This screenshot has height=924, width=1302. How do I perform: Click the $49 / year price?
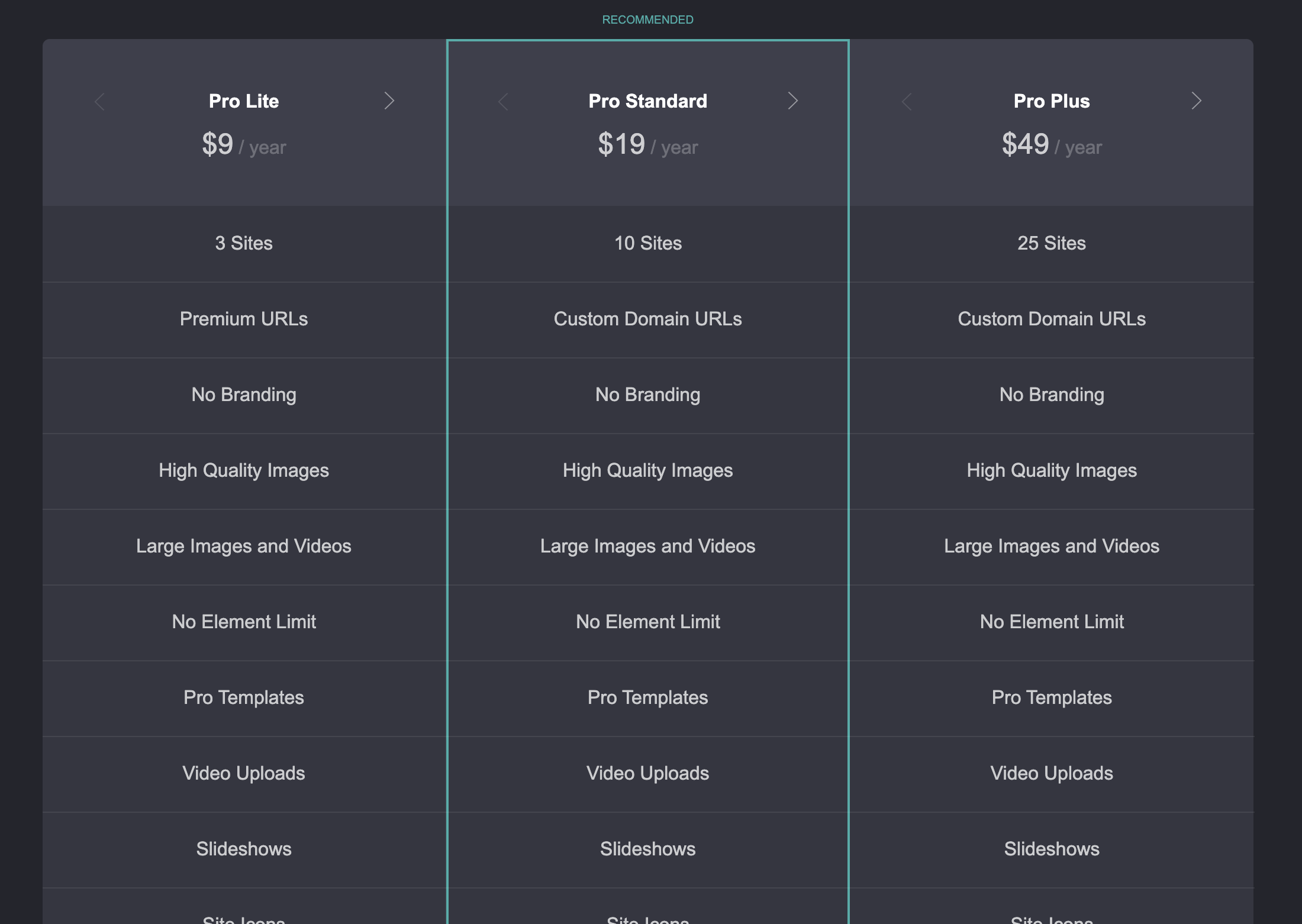pyautogui.click(x=1051, y=145)
